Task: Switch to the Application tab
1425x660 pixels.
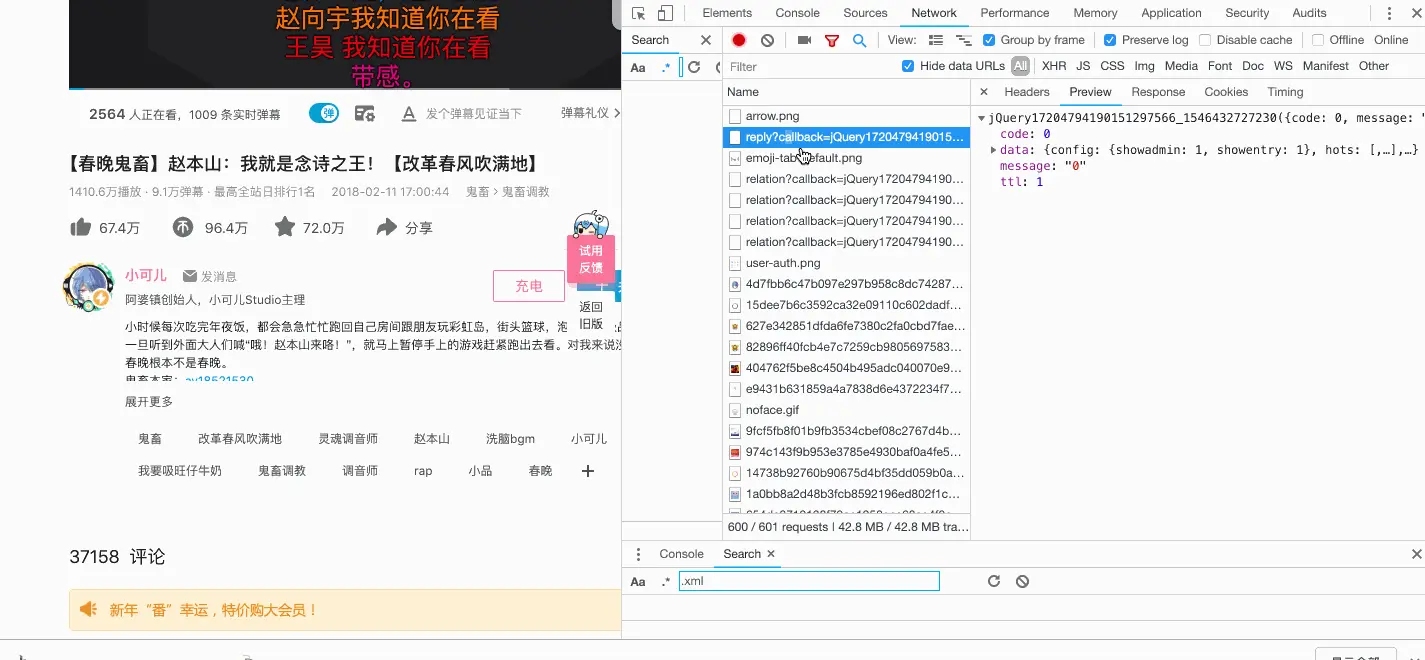Action: [x=1171, y=13]
